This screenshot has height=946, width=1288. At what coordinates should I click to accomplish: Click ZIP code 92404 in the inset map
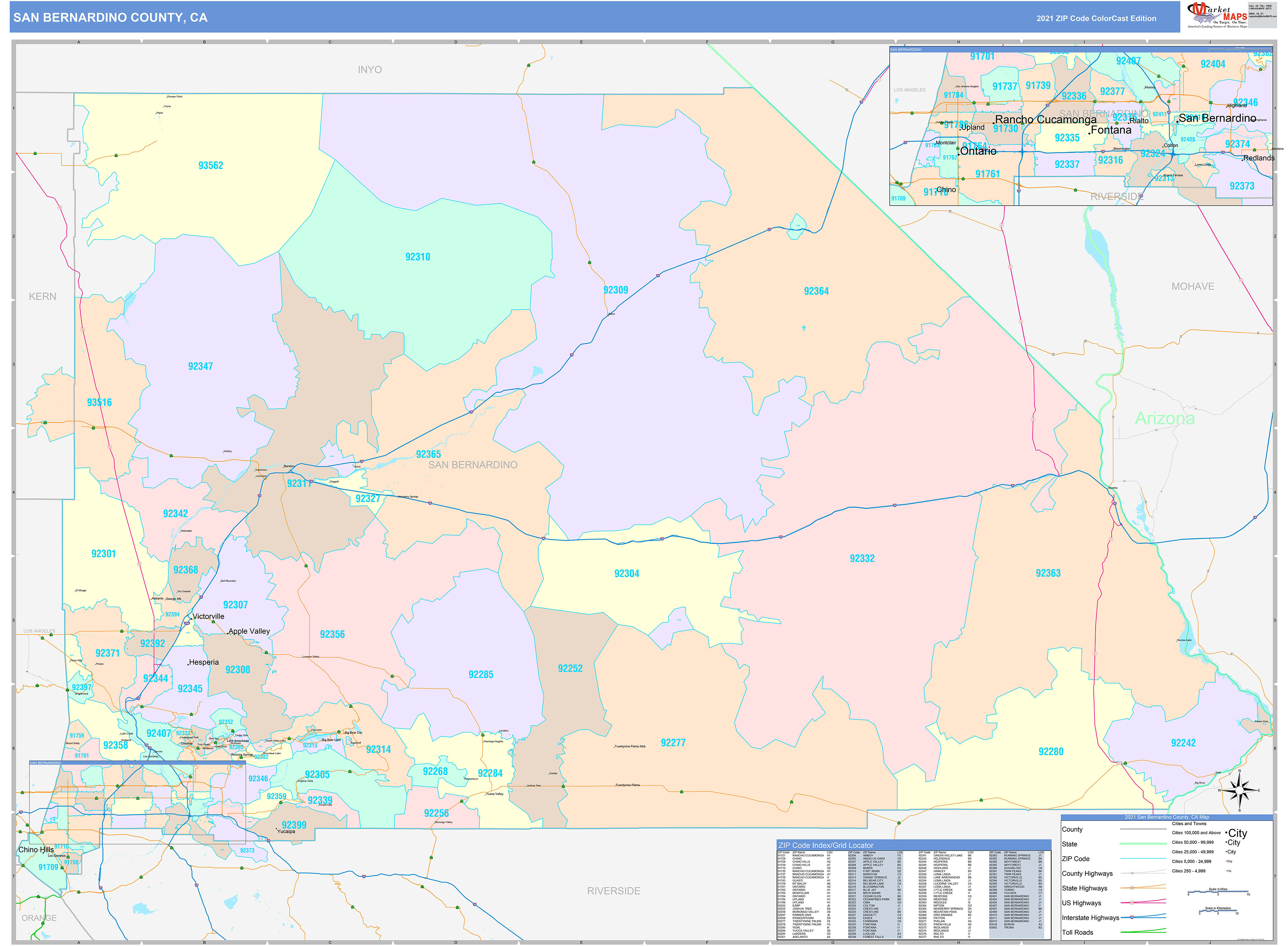pos(1212,64)
